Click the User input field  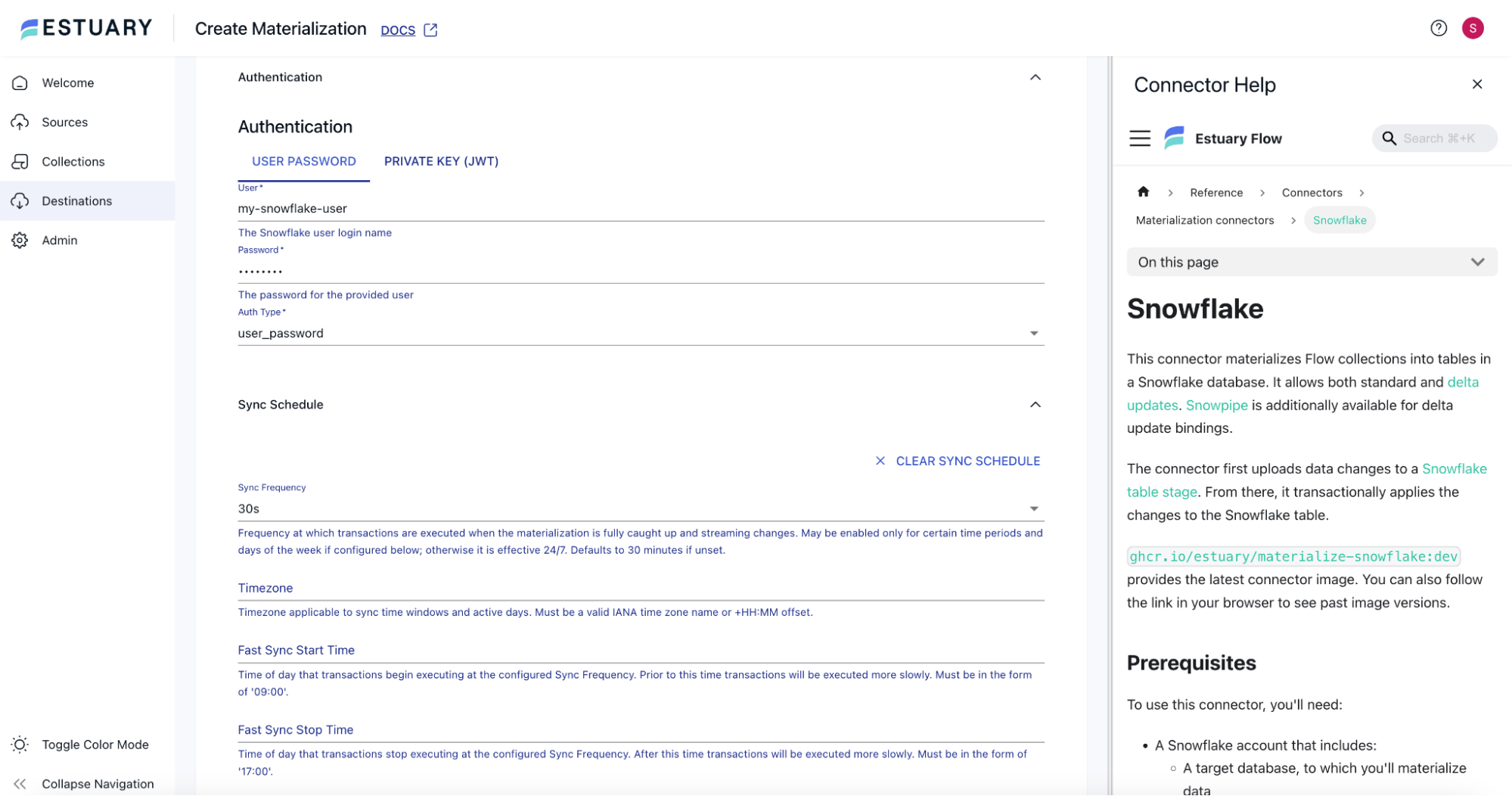tap(641, 209)
